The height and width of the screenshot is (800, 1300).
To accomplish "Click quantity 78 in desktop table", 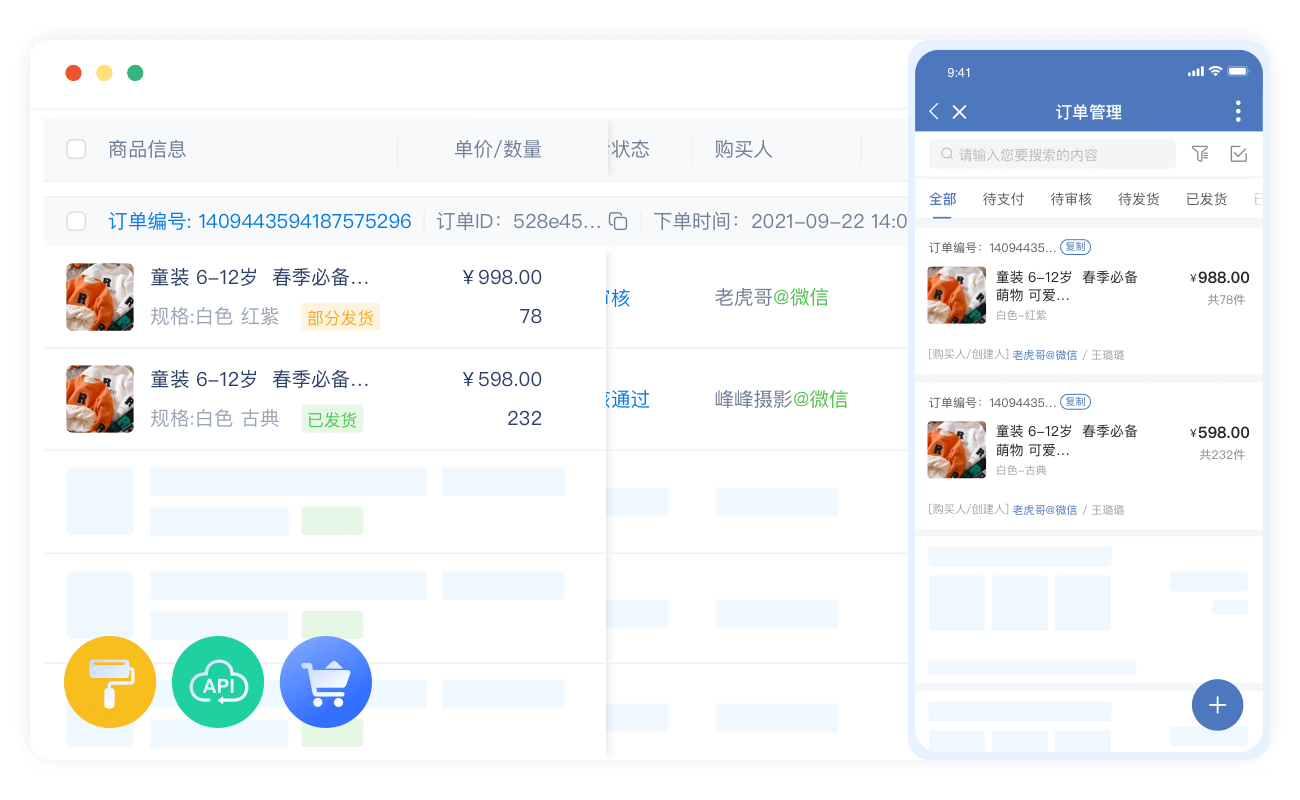I will [531, 316].
